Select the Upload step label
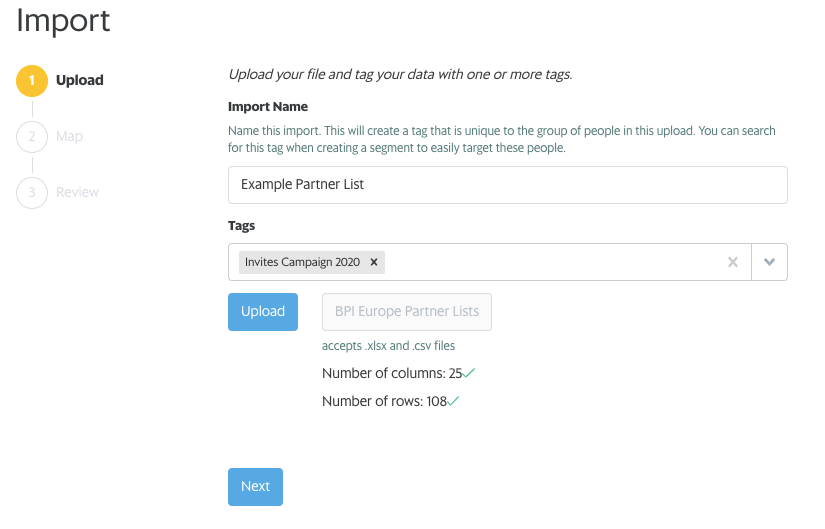The height and width of the screenshot is (529, 825). pos(79,80)
